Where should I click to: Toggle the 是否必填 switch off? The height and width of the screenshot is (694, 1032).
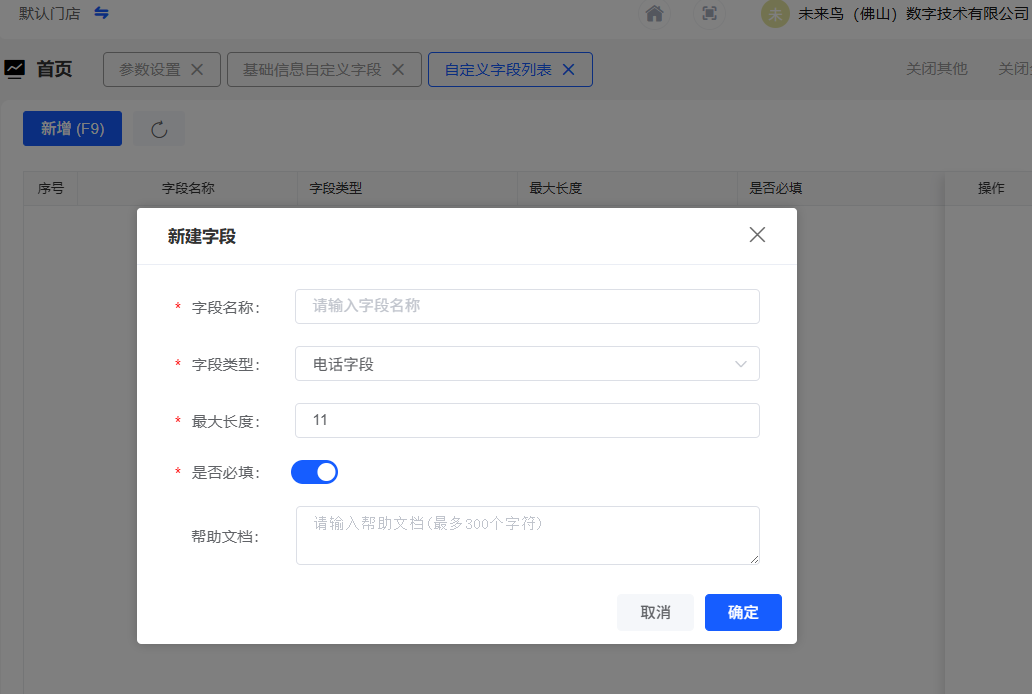pyautogui.click(x=314, y=472)
